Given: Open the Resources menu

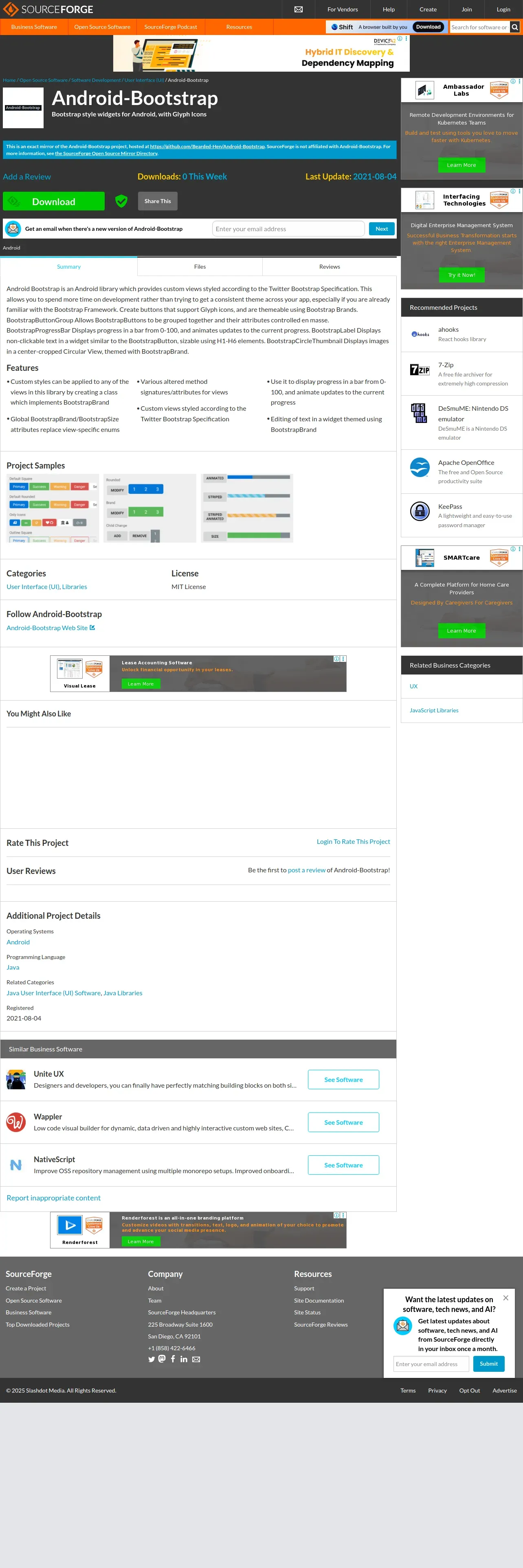Looking at the screenshot, I should coord(239,27).
